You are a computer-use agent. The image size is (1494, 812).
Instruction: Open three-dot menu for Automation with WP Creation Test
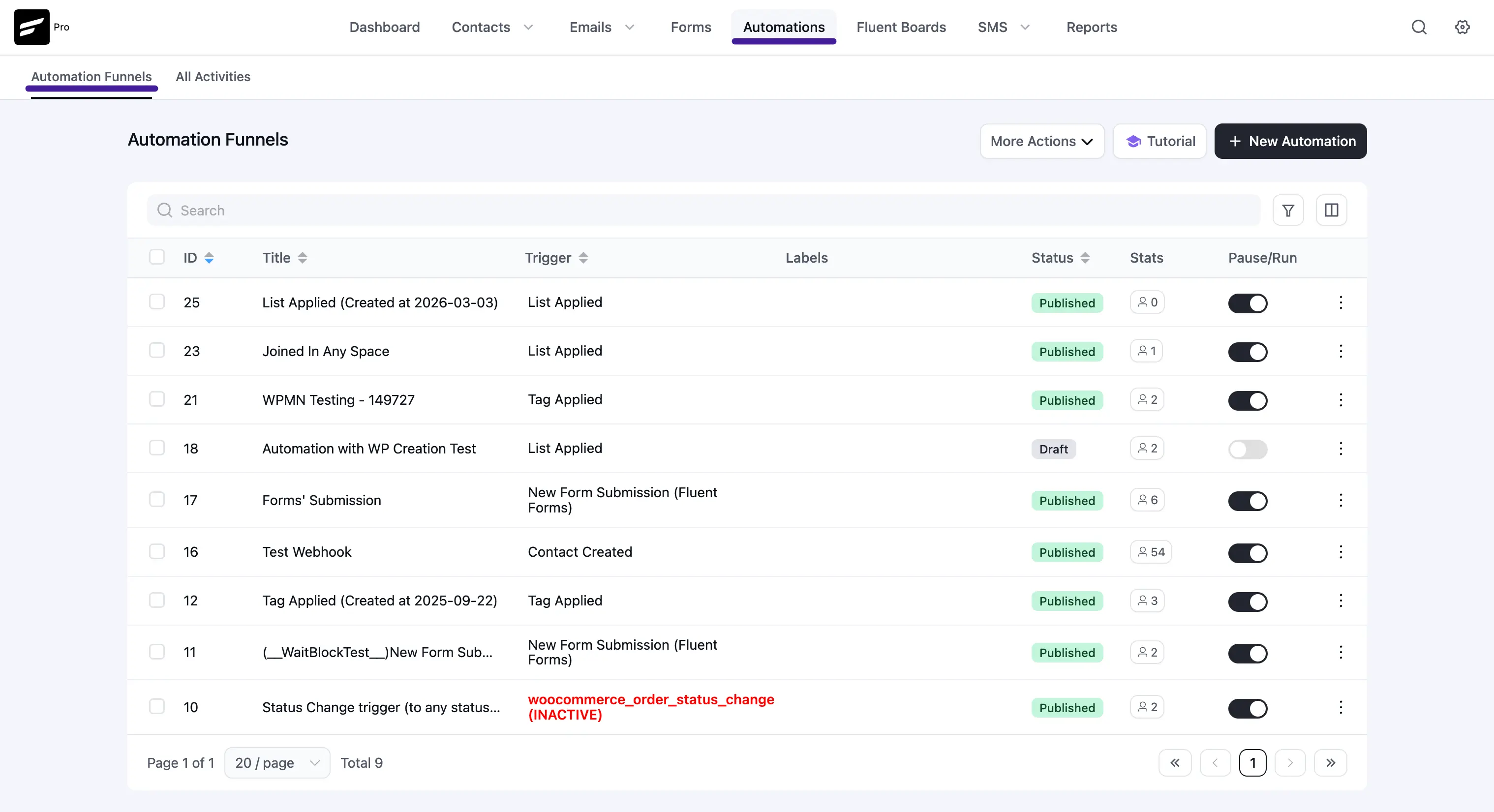[x=1341, y=449]
